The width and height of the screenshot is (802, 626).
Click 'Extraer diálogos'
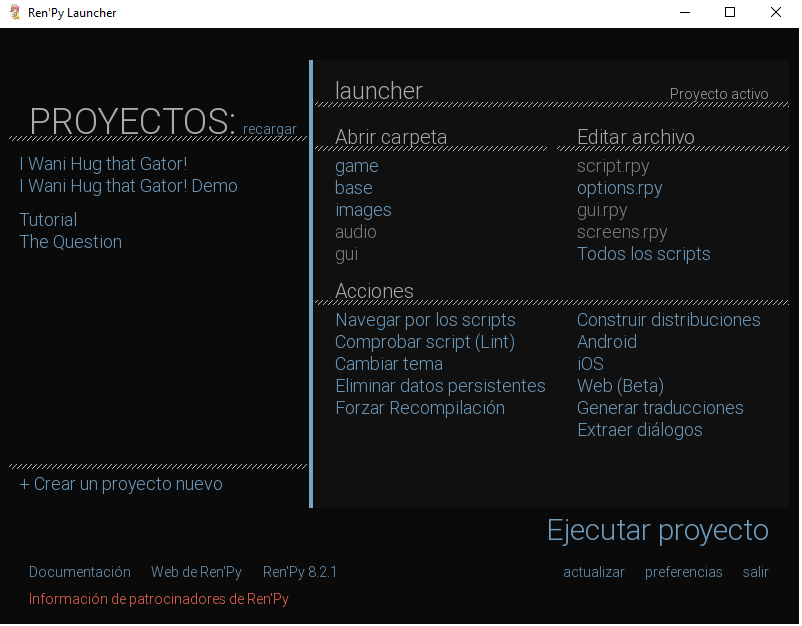click(x=639, y=430)
